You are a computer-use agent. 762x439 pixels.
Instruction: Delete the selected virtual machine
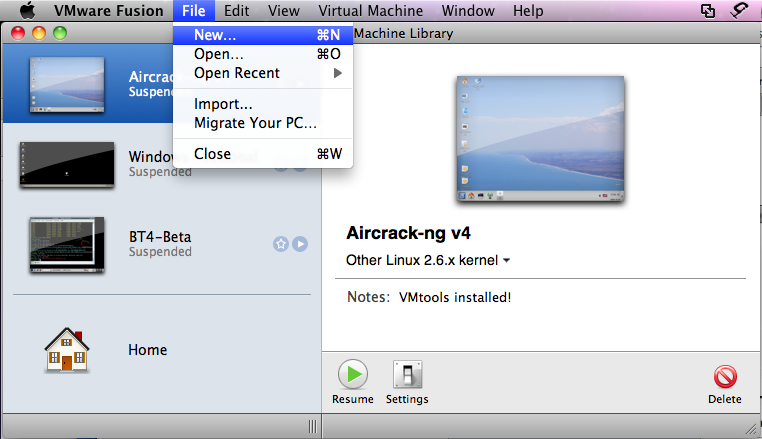pos(725,377)
